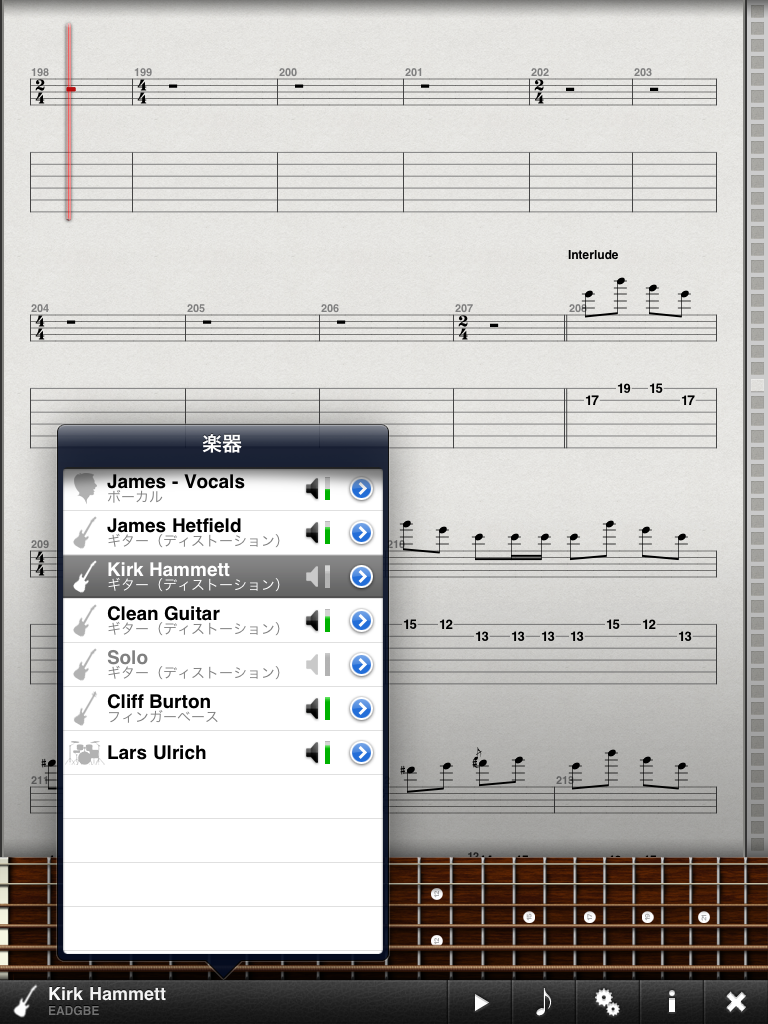Viewport: 768px width, 1024px height.
Task: Open settings with the gears icon
Action: coord(607,1002)
